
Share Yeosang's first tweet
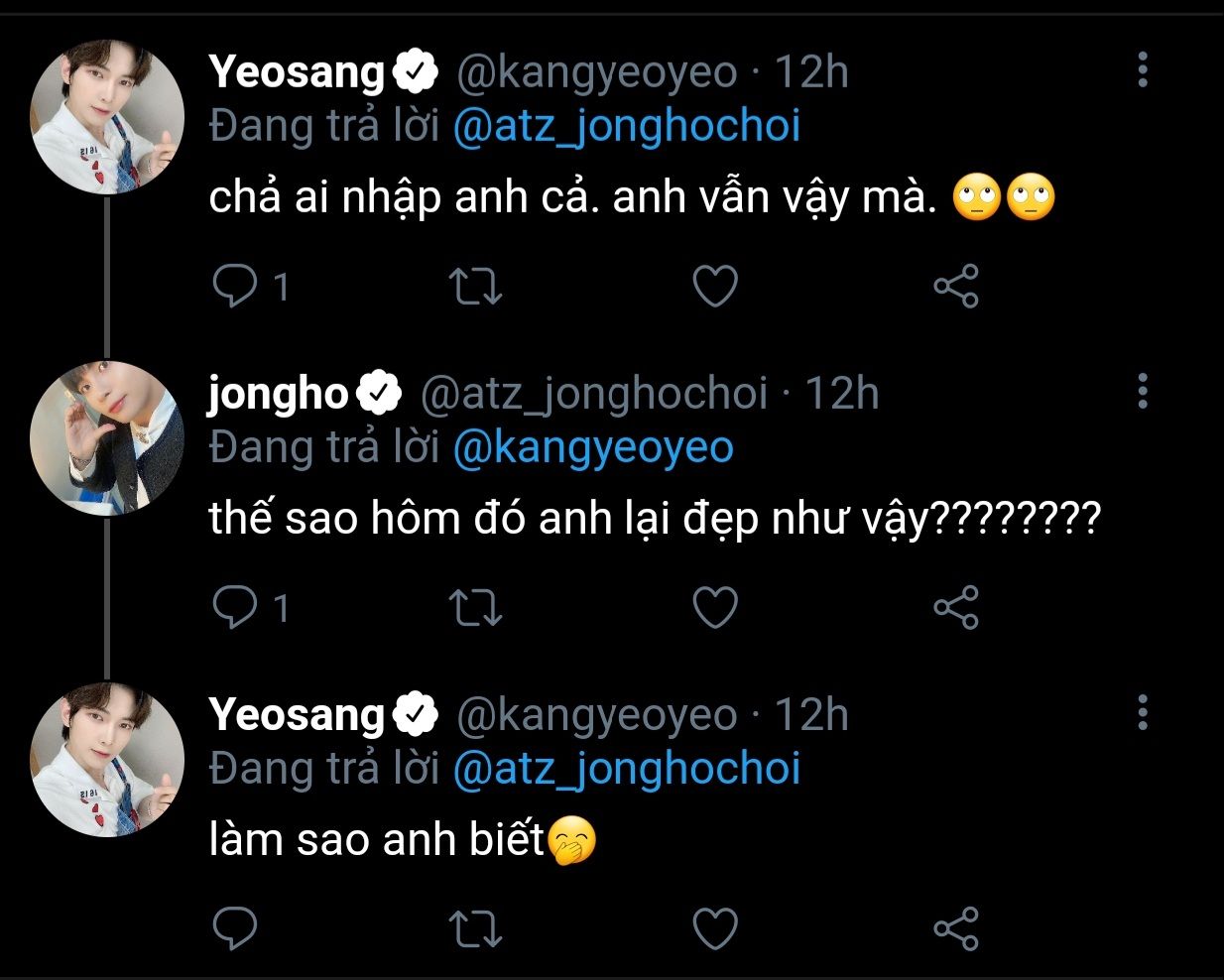tap(956, 287)
